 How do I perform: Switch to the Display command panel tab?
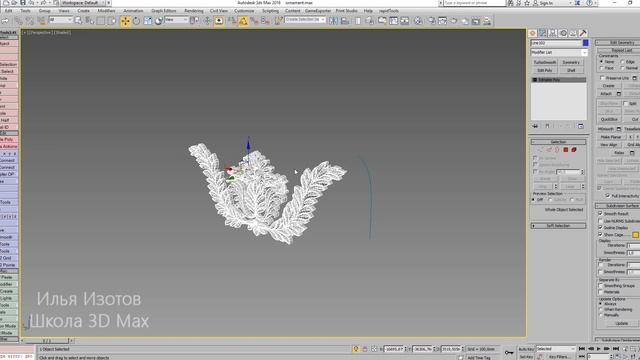pyautogui.click(x=573, y=33)
